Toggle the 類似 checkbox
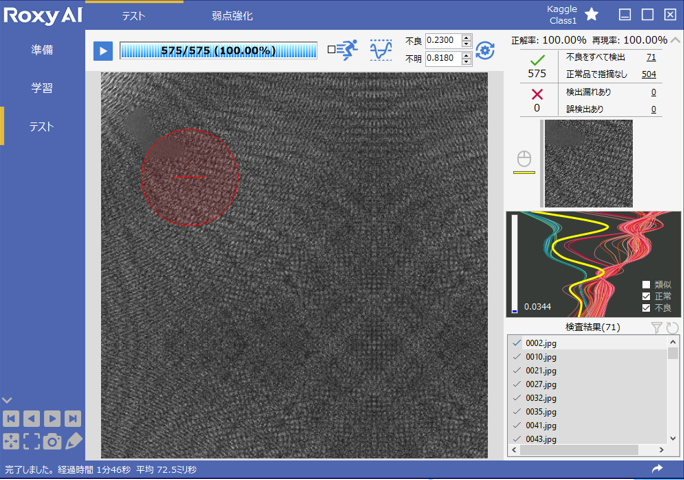 [646, 284]
